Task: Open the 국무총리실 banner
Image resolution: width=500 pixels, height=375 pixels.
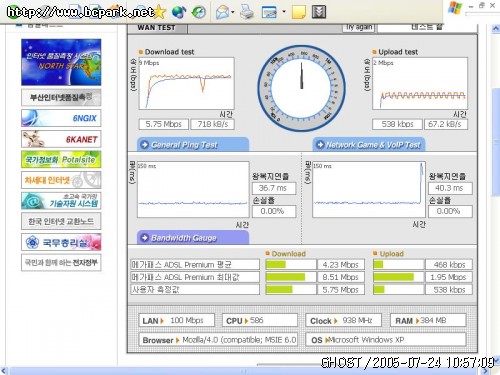Action: 61,242
